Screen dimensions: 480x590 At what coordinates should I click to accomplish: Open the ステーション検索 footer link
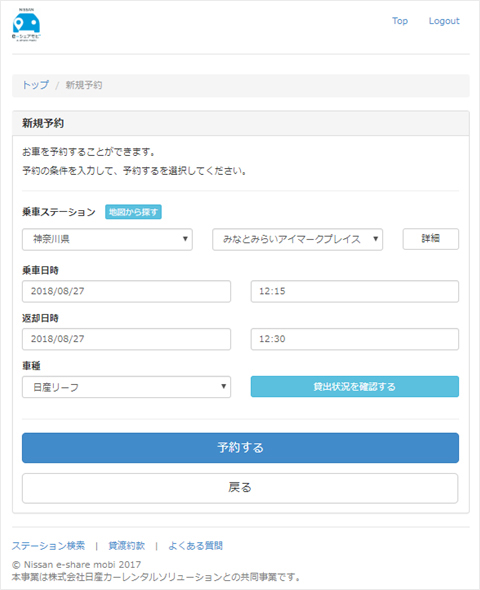pos(49,546)
